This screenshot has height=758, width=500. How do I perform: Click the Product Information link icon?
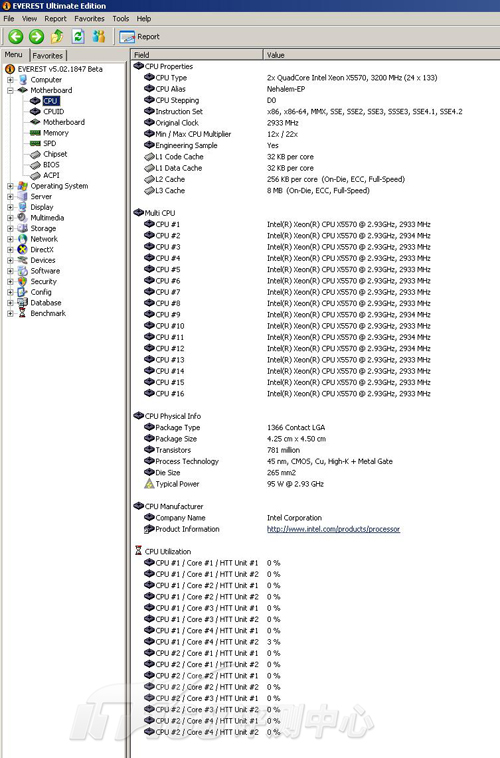pyautogui.click(x=149, y=529)
